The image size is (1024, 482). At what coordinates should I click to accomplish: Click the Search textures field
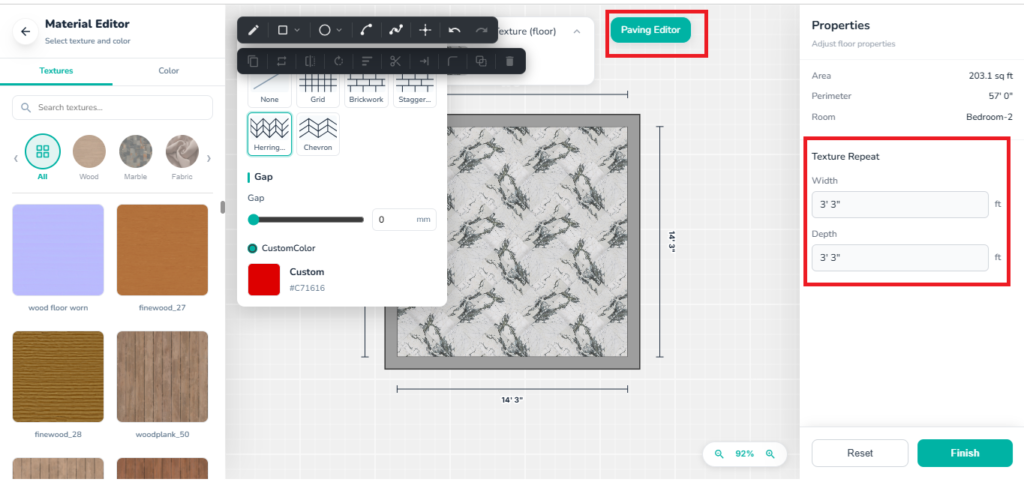point(112,108)
